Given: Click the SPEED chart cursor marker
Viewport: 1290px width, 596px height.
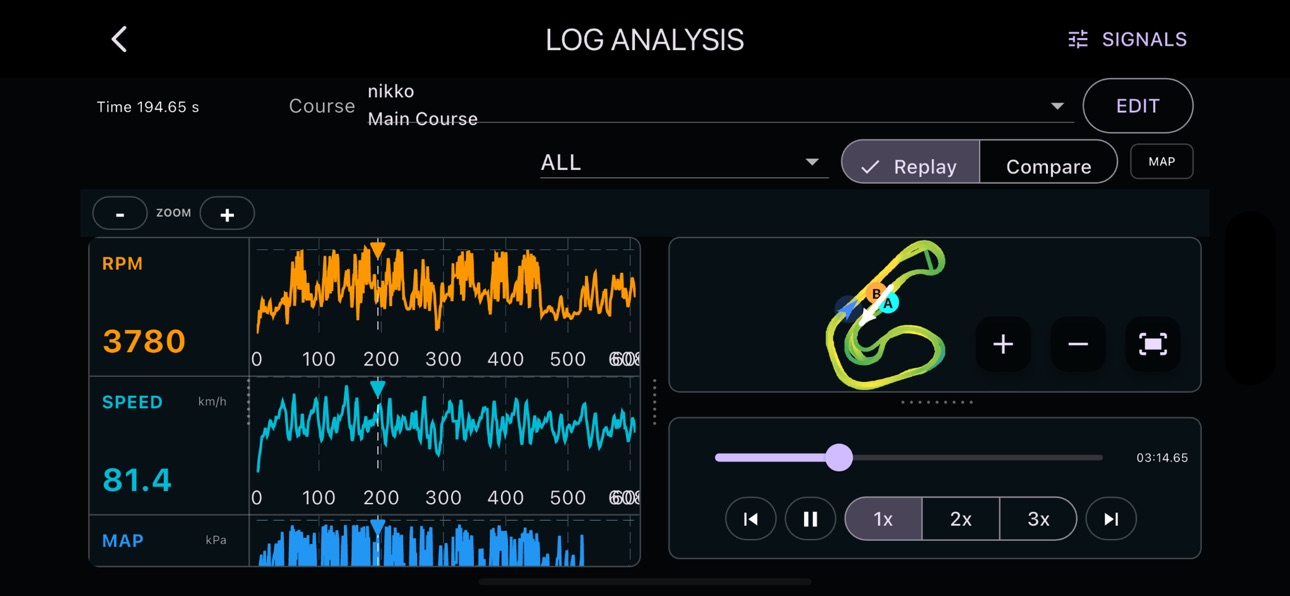Looking at the screenshot, I should 377,388.
